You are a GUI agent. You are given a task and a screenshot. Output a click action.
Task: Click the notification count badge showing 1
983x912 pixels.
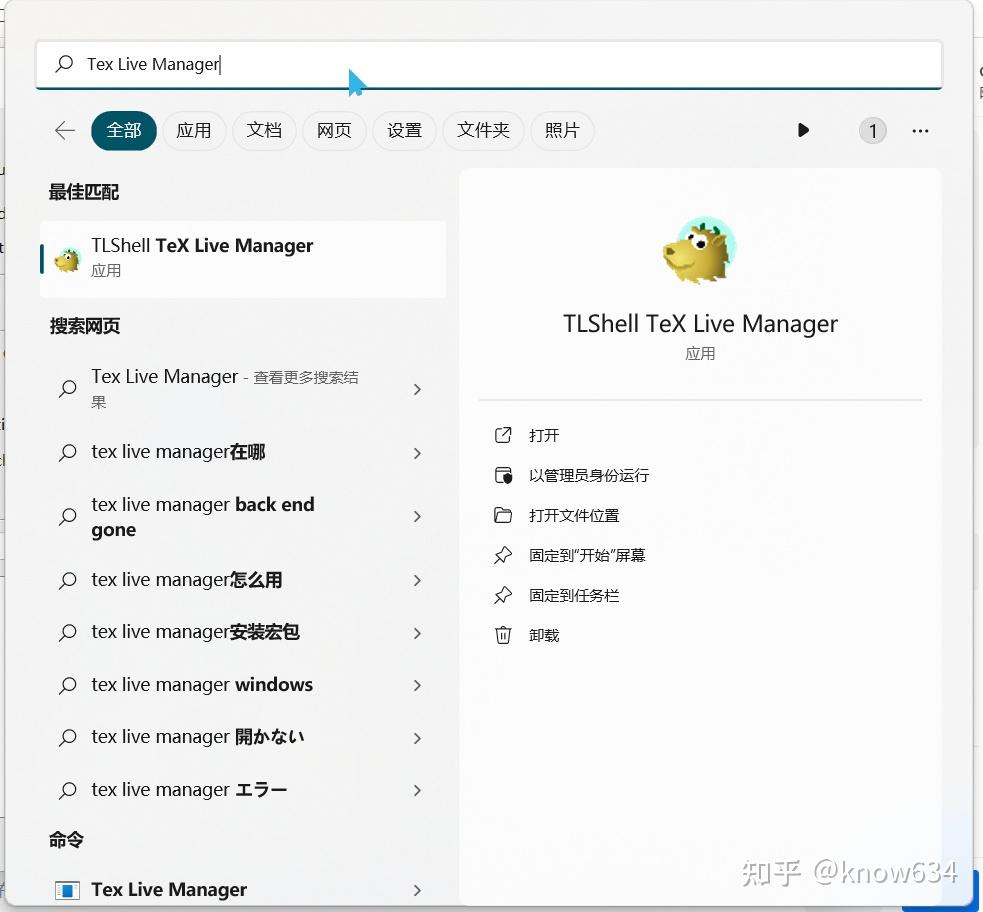pyautogui.click(x=872, y=130)
